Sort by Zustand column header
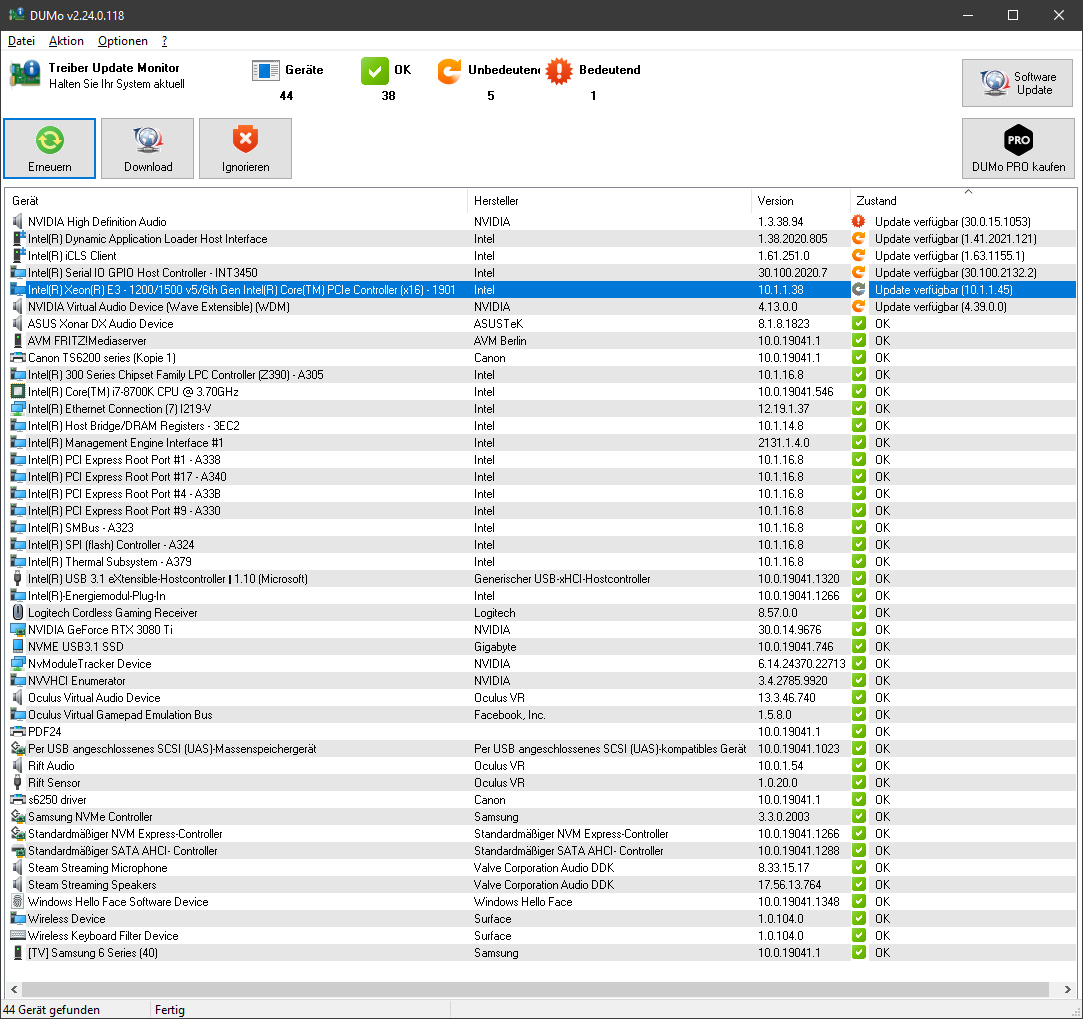The image size is (1083, 1019). pyautogui.click(x=963, y=200)
